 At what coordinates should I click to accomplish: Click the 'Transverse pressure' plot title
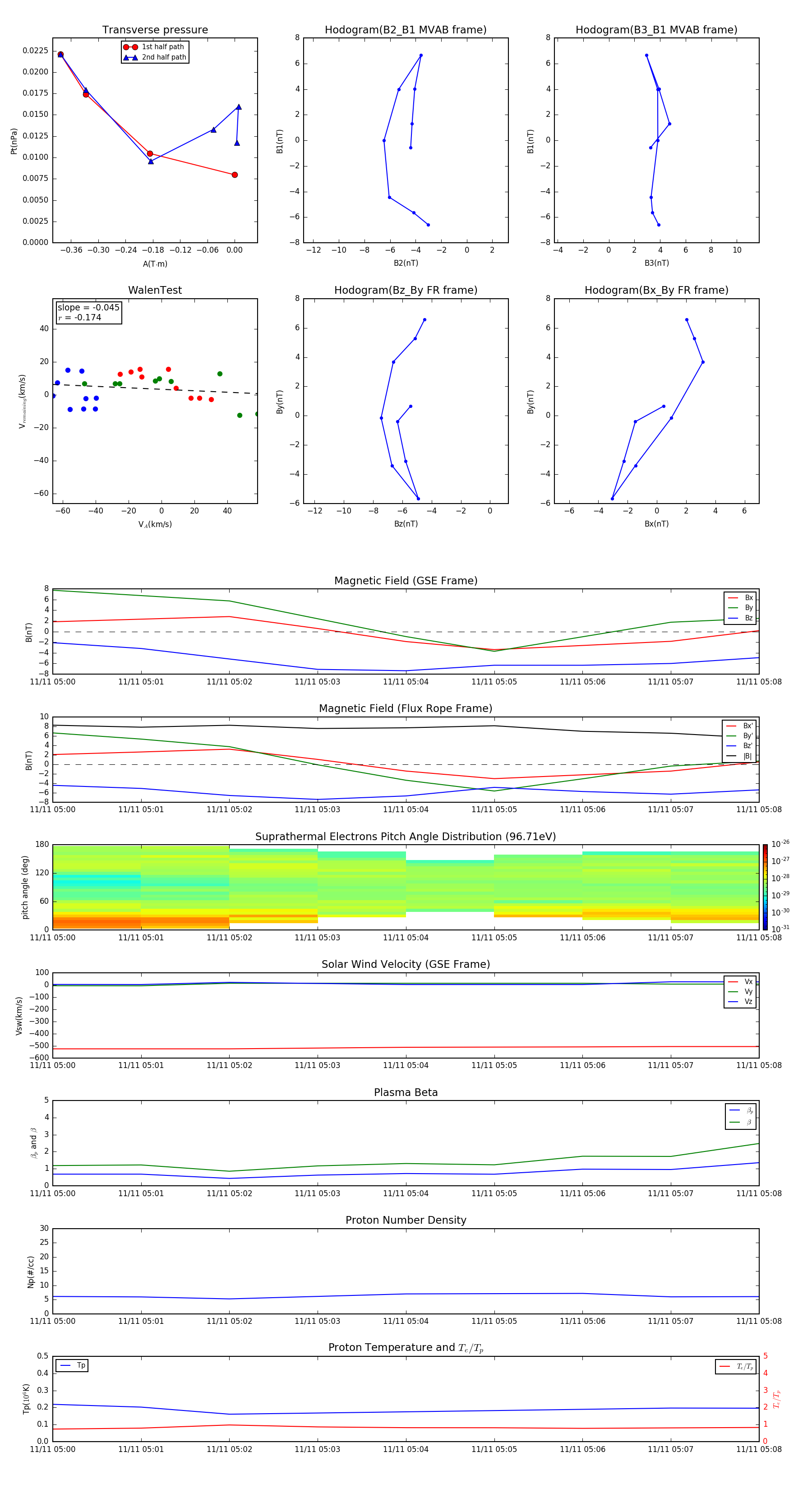pos(155,30)
